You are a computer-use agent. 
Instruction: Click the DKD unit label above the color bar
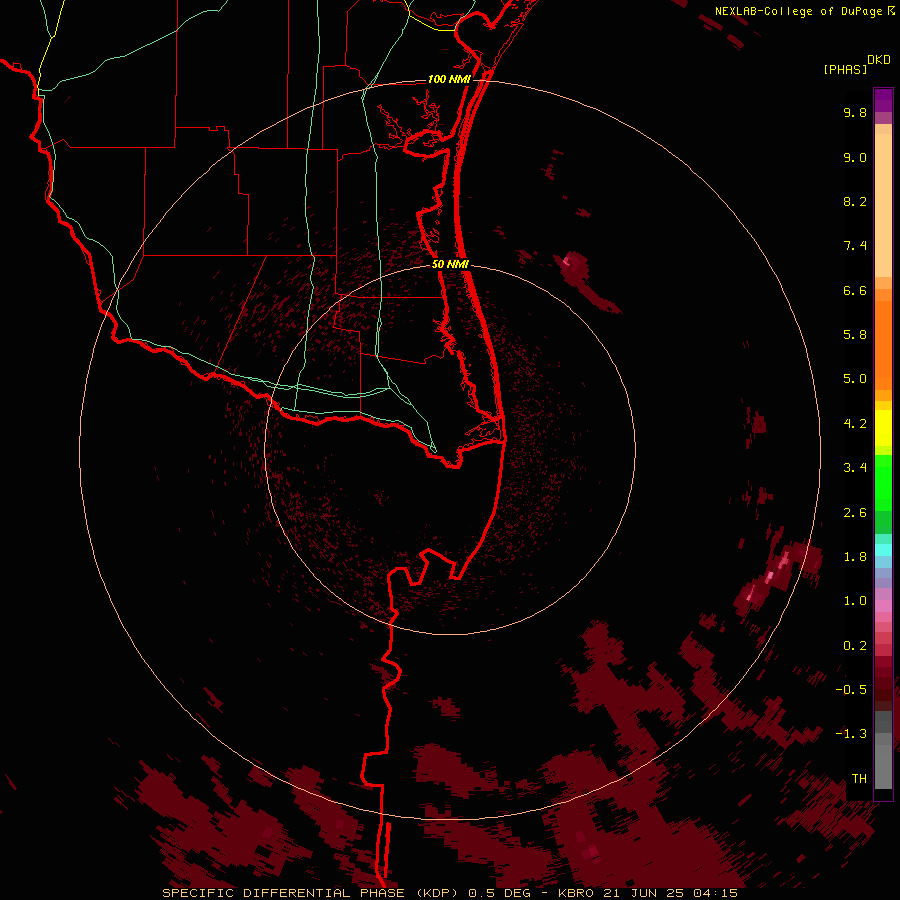(x=879, y=60)
